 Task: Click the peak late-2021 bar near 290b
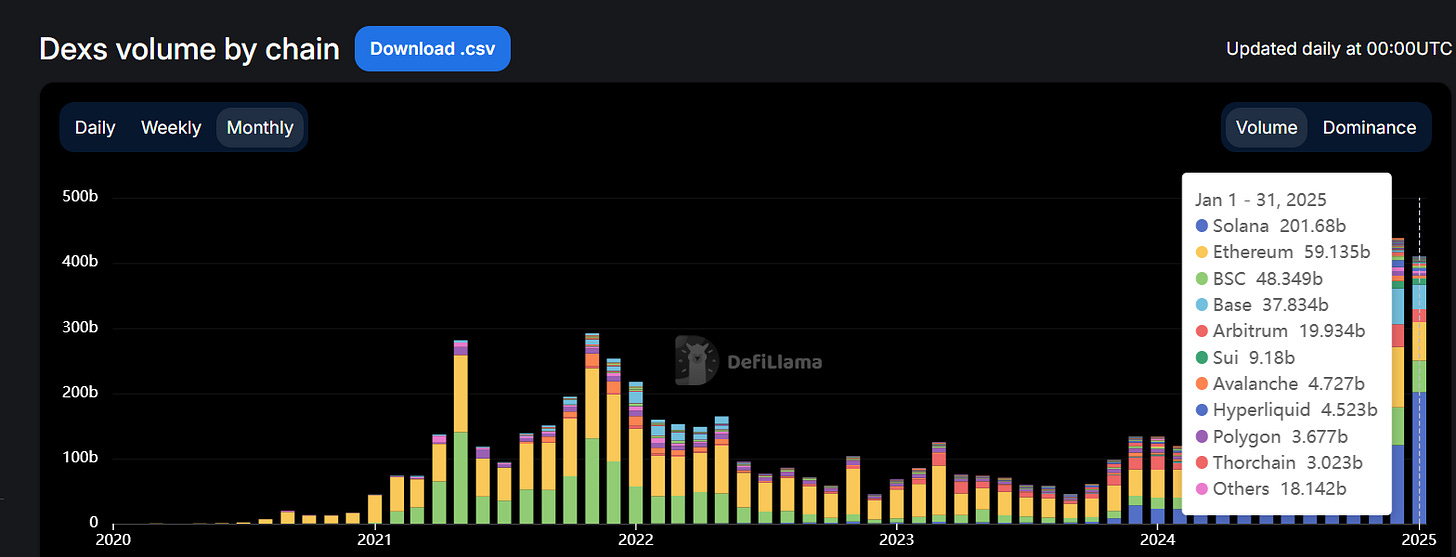592,428
